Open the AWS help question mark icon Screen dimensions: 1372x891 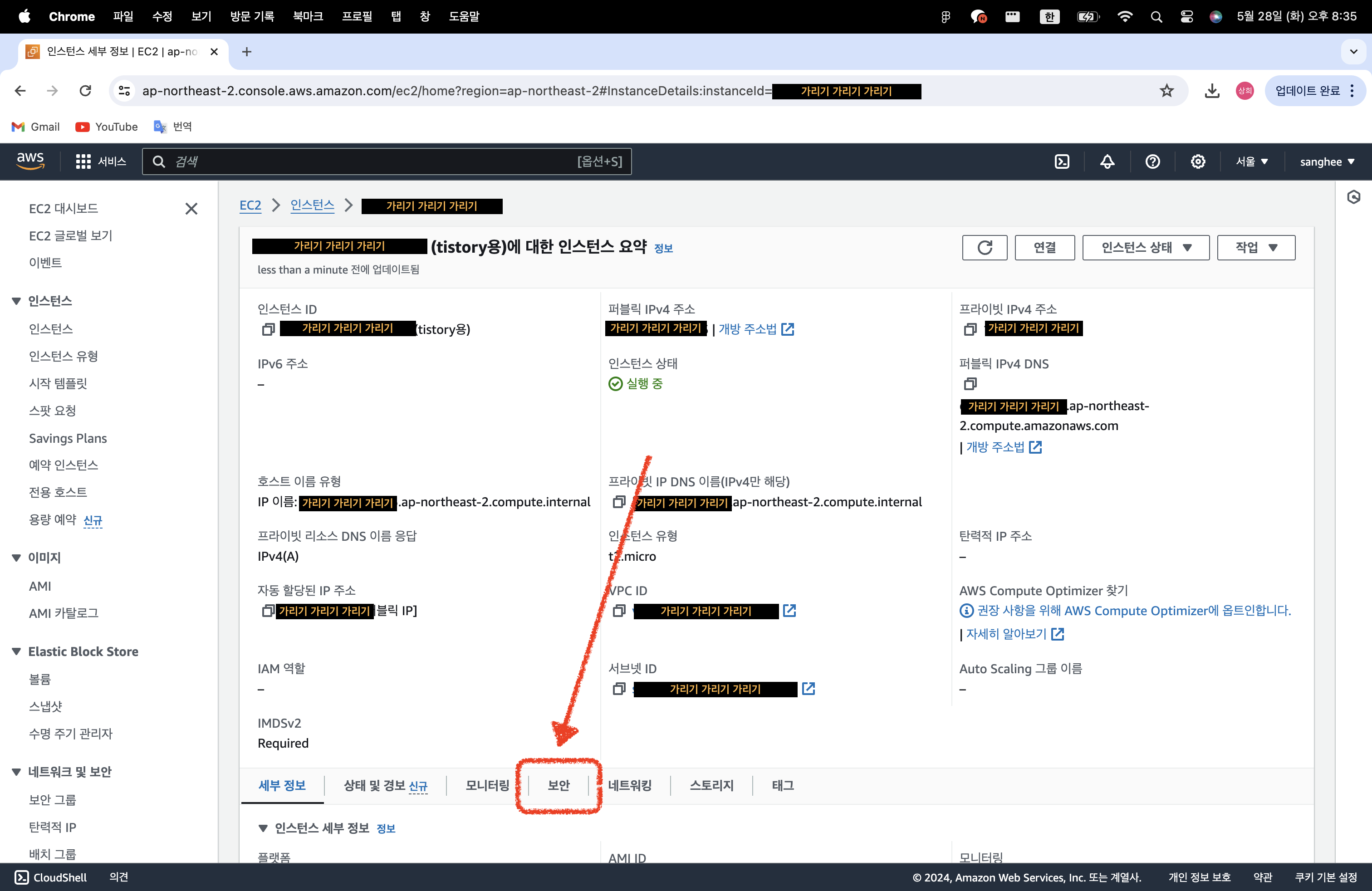click(1152, 162)
